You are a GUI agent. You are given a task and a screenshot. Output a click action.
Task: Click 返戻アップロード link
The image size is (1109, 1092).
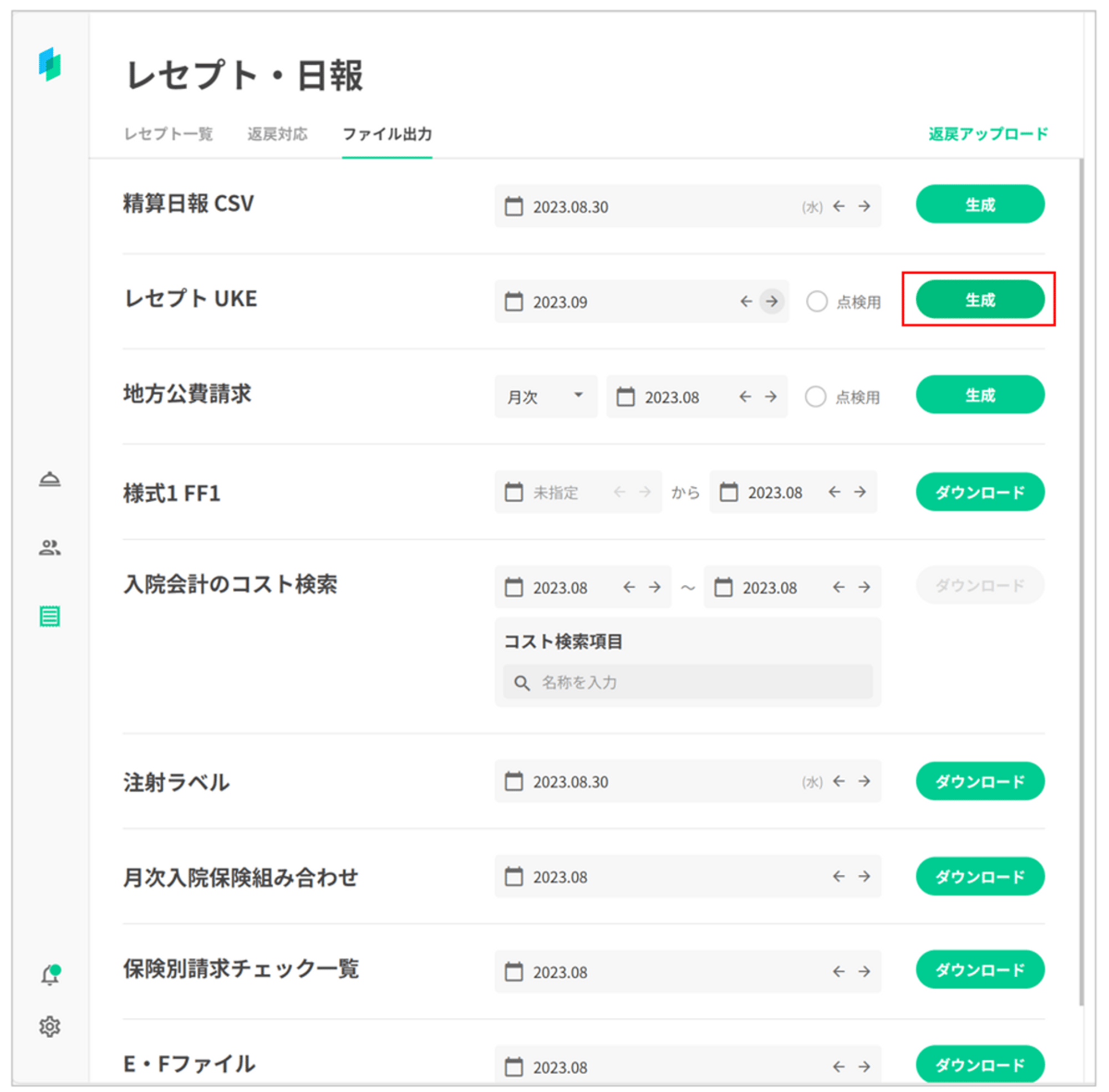point(988,134)
